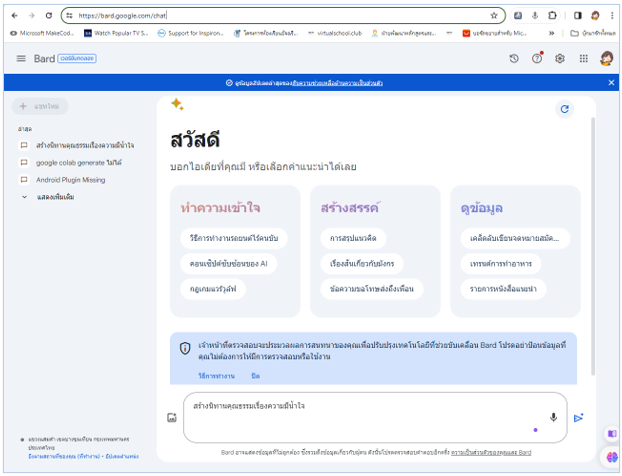
Task: Open the Watch Popular TV bookmark
Action: pos(116,33)
